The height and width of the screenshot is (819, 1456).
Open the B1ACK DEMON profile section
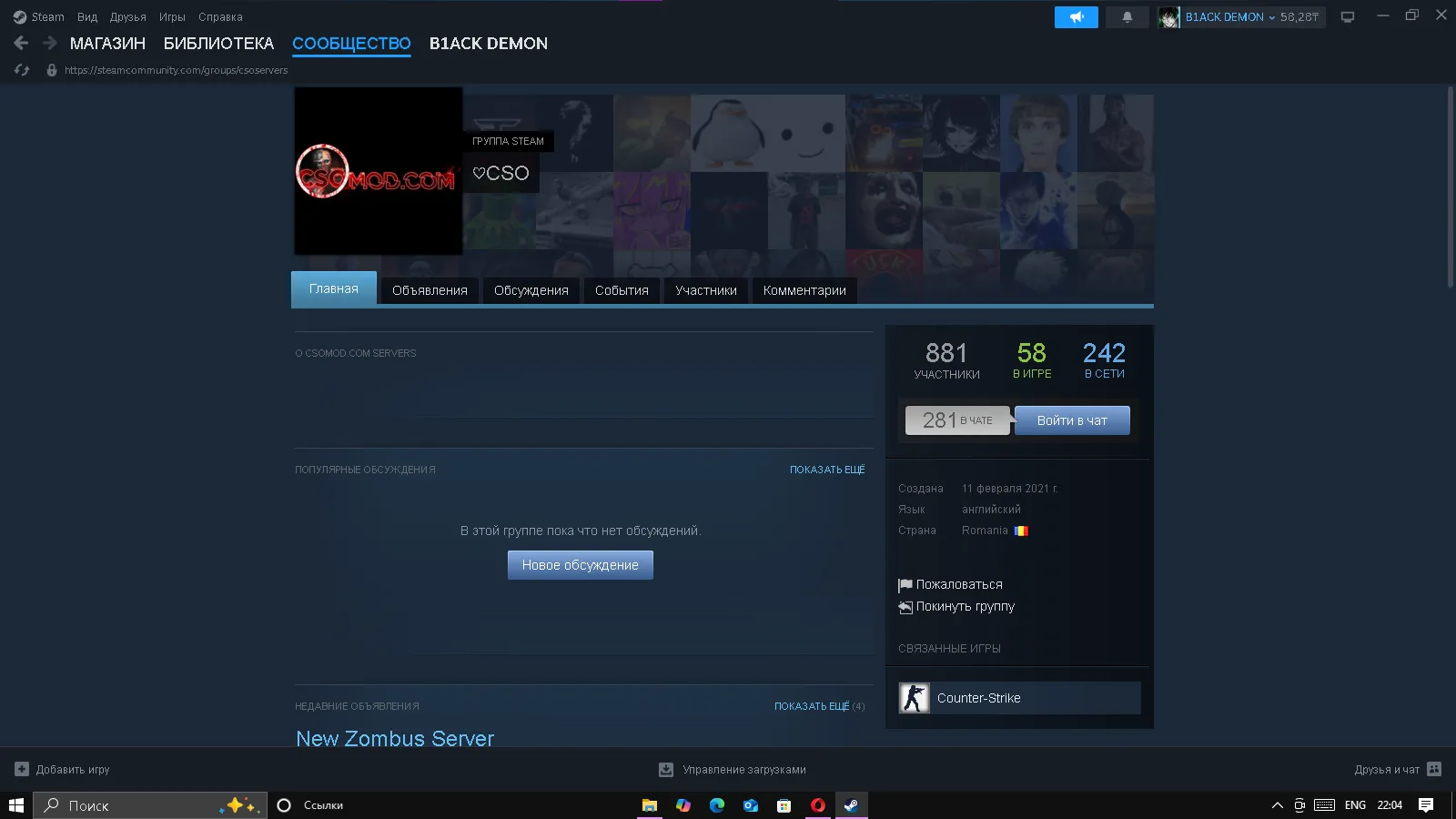click(489, 44)
